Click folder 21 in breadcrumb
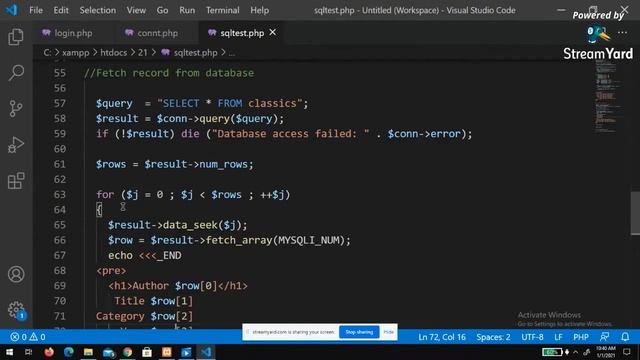 coord(142,53)
